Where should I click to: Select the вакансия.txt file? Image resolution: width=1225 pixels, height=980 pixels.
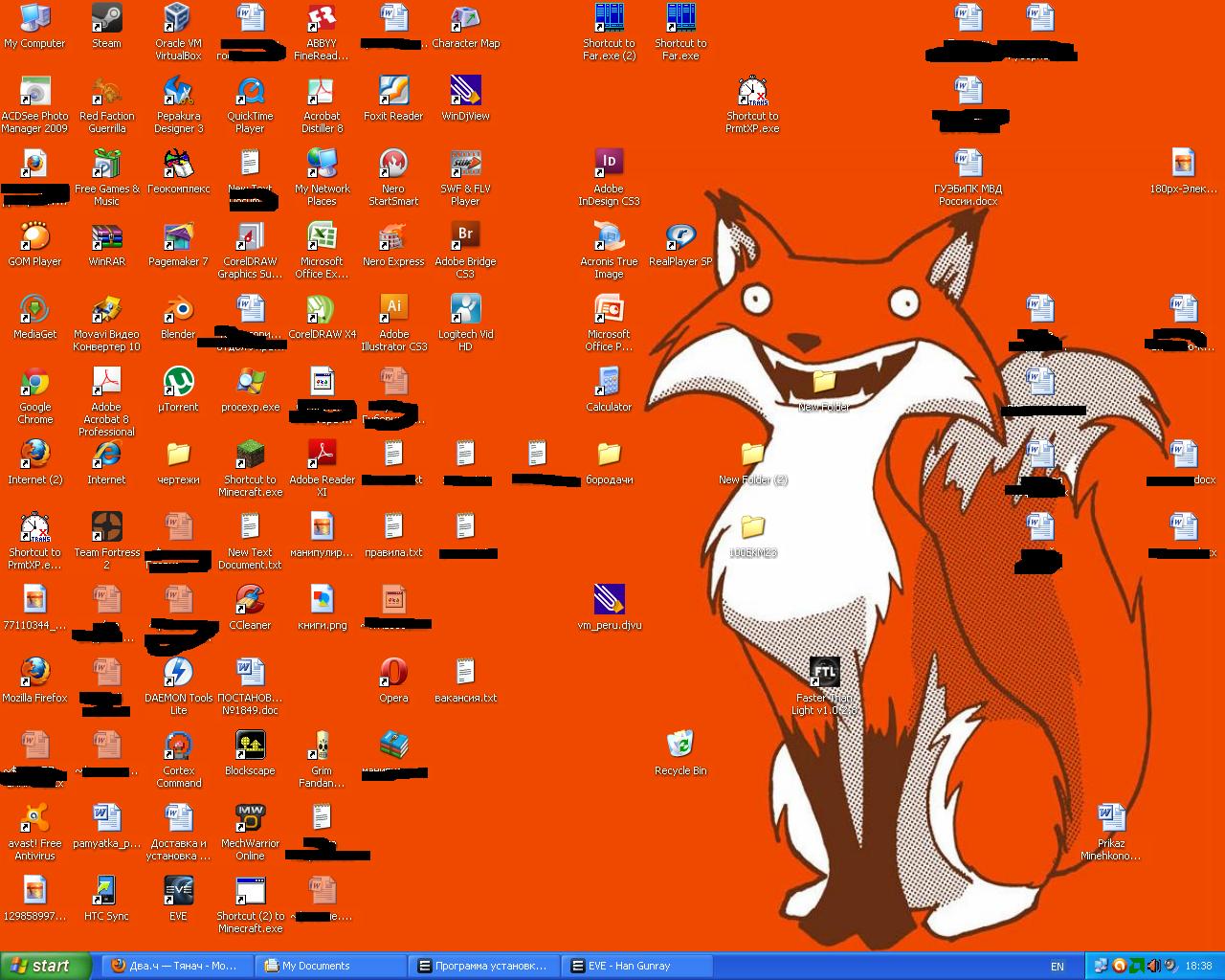(x=465, y=681)
